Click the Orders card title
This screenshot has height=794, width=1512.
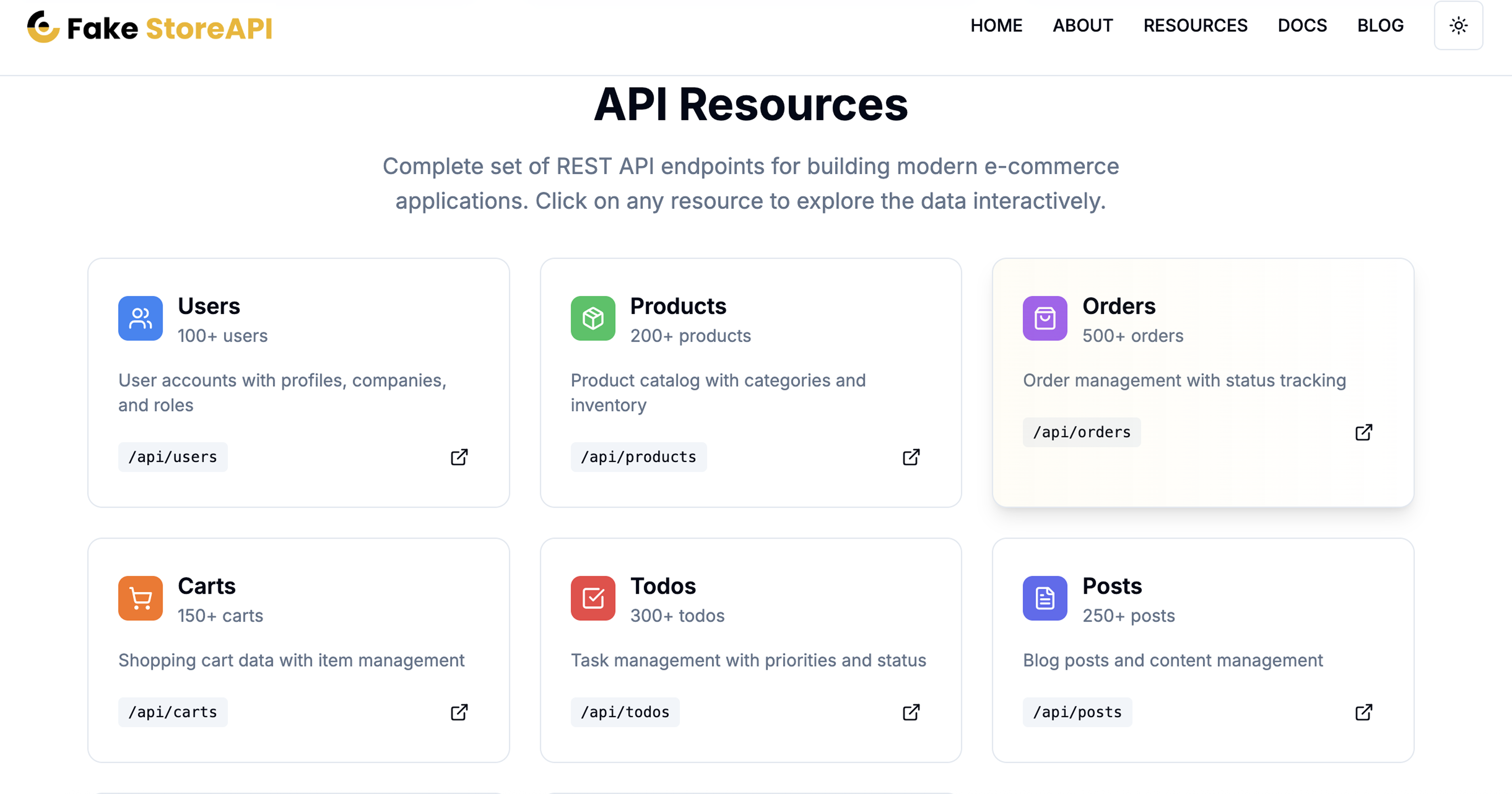[x=1119, y=306]
